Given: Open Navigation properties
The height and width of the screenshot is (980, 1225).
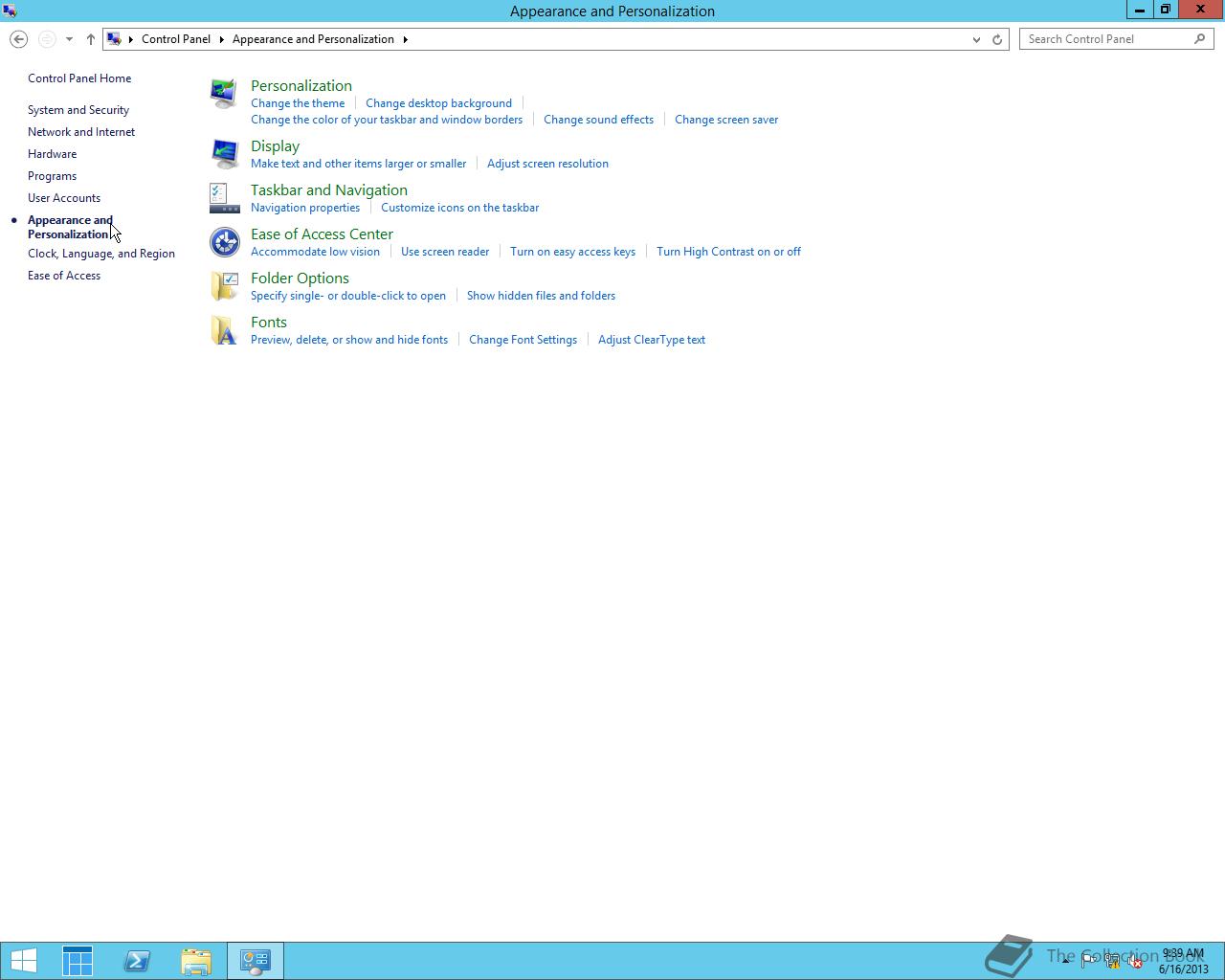Looking at the screenshot, I should click(305, 208).
